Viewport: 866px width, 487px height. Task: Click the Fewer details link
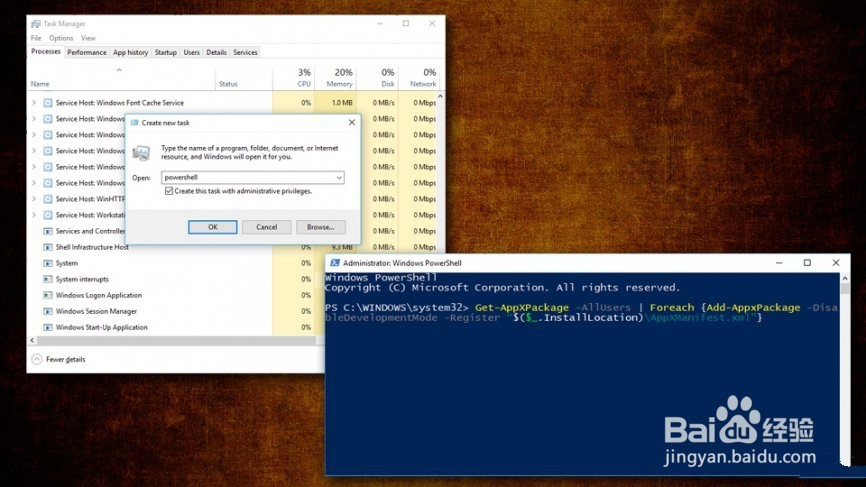[x=66, y=359]
